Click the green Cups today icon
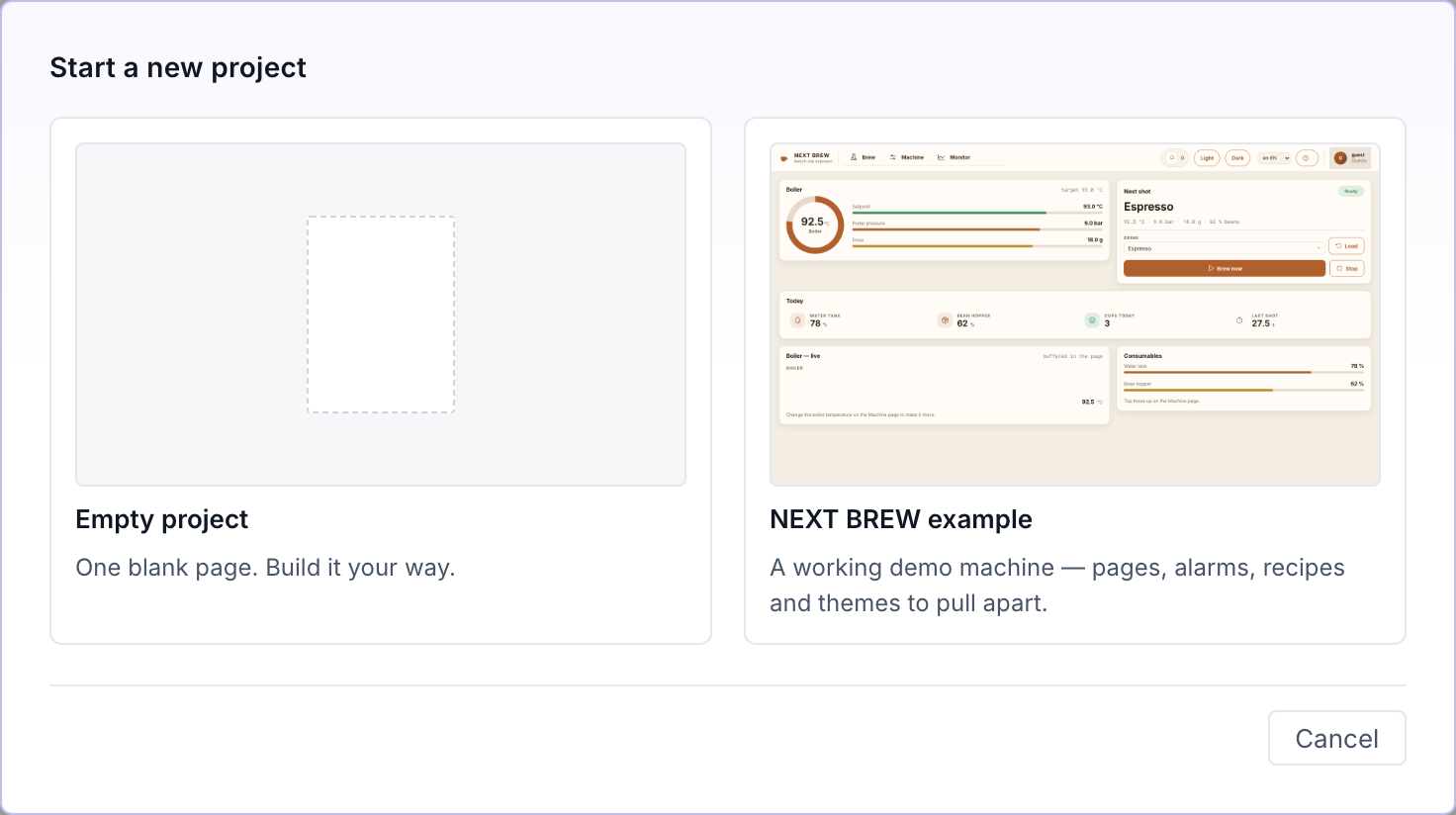Image resolution: width=1456 pixels, height=815 pixels. [1092, 319]
